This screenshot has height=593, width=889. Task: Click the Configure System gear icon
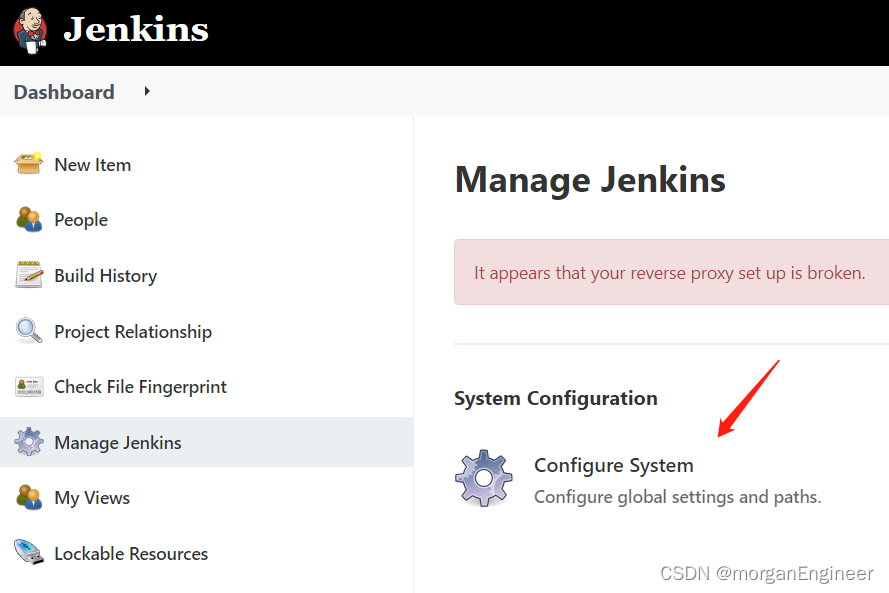(x=484, y=478)
